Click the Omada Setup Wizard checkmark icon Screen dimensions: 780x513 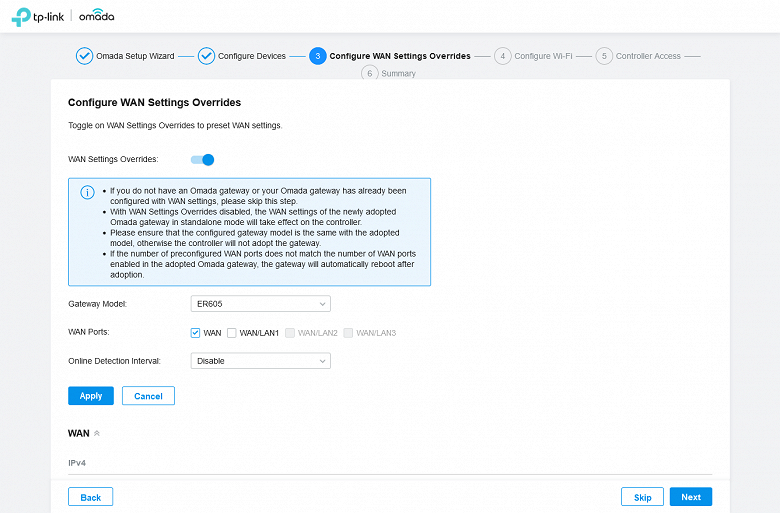[85, 56]
